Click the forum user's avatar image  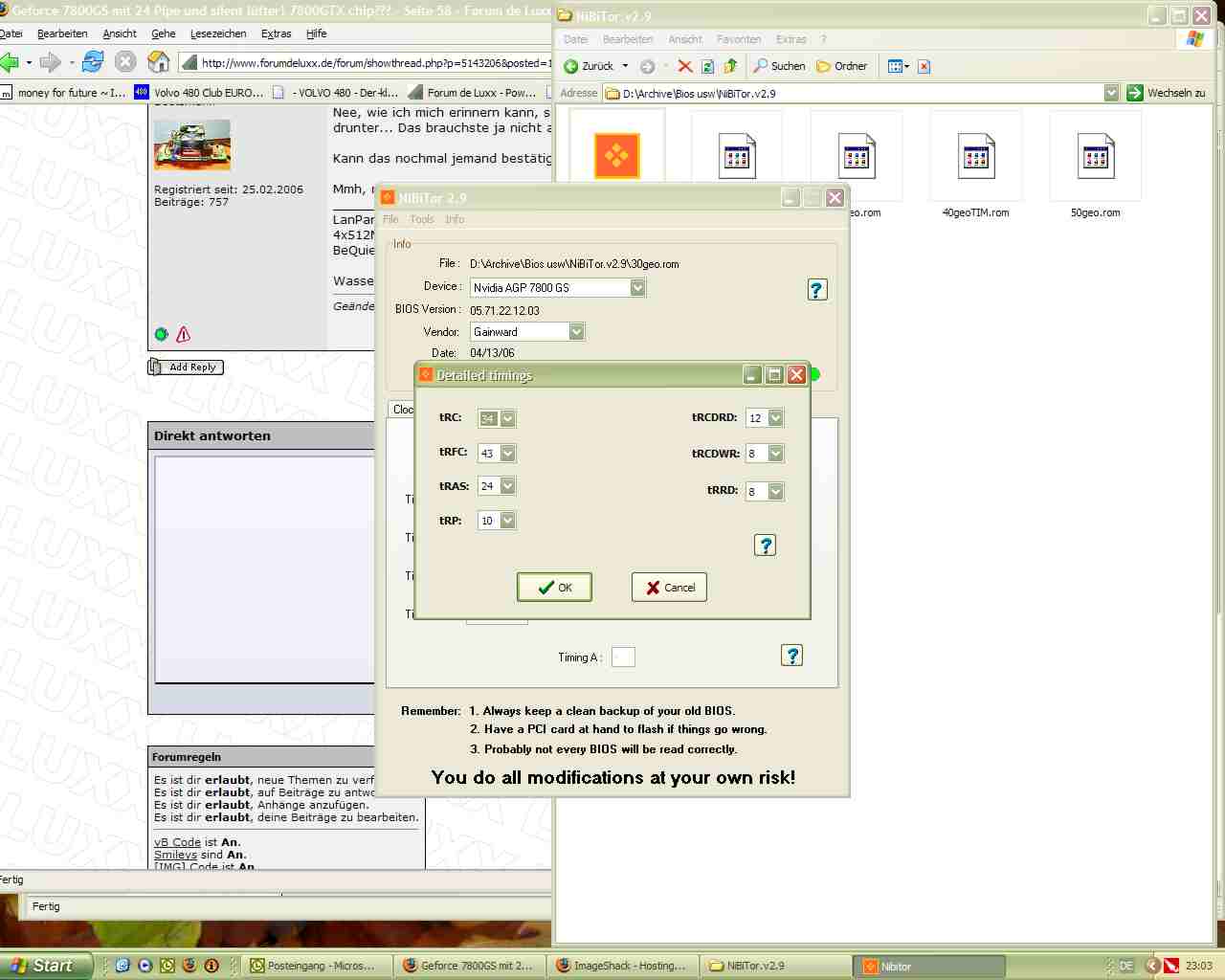192,145
